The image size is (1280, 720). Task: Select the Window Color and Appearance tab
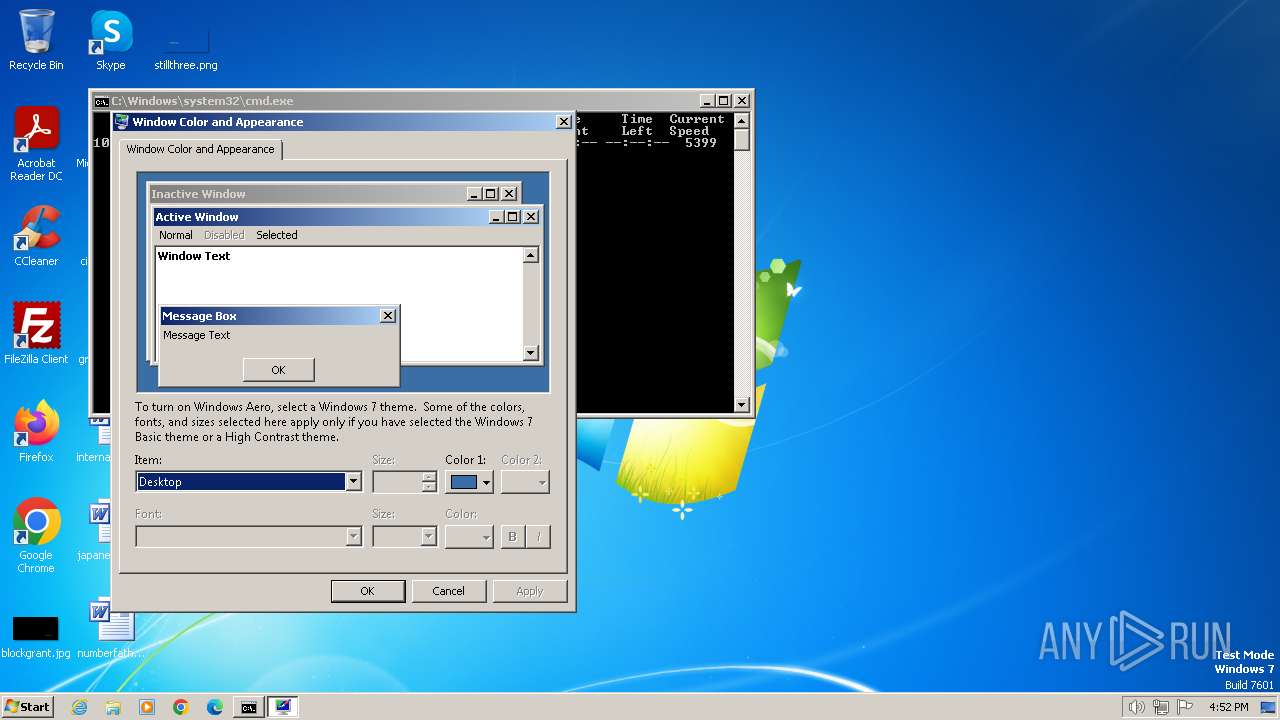click(x=200, y=149)
